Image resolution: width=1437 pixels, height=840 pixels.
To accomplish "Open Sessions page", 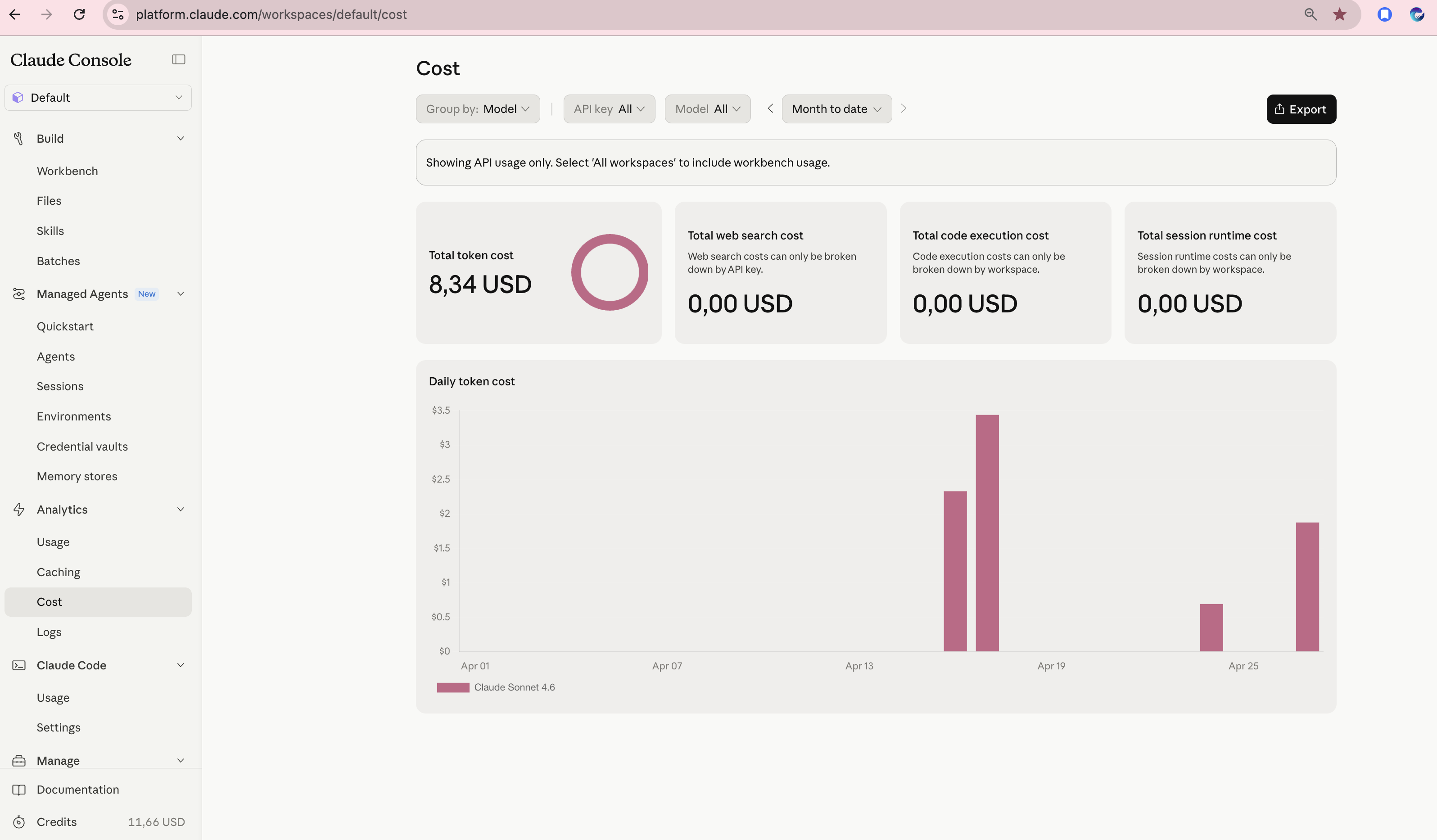I will (60, 386).
